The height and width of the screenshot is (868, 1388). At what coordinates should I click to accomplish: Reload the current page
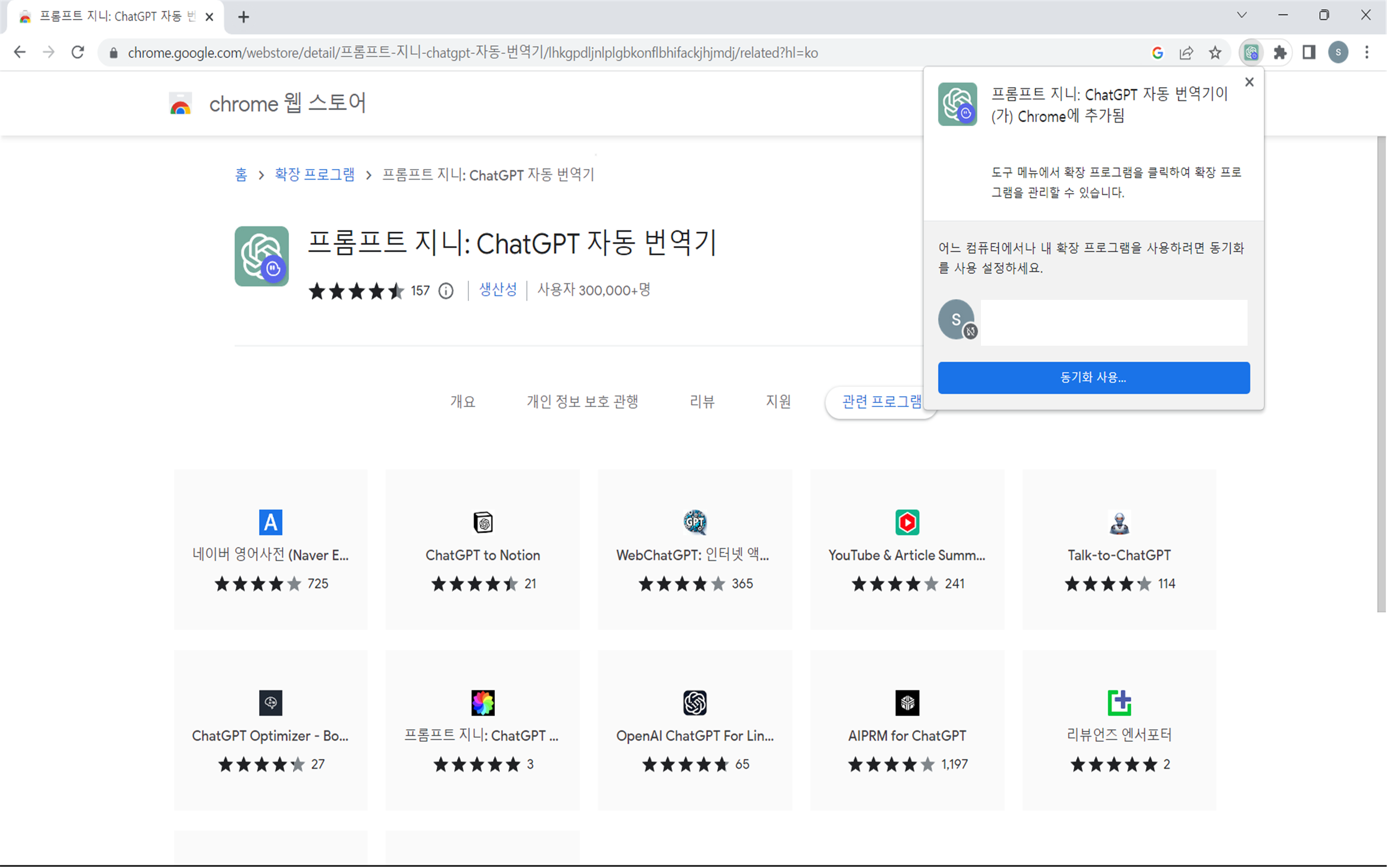click(x=78, y=52)
